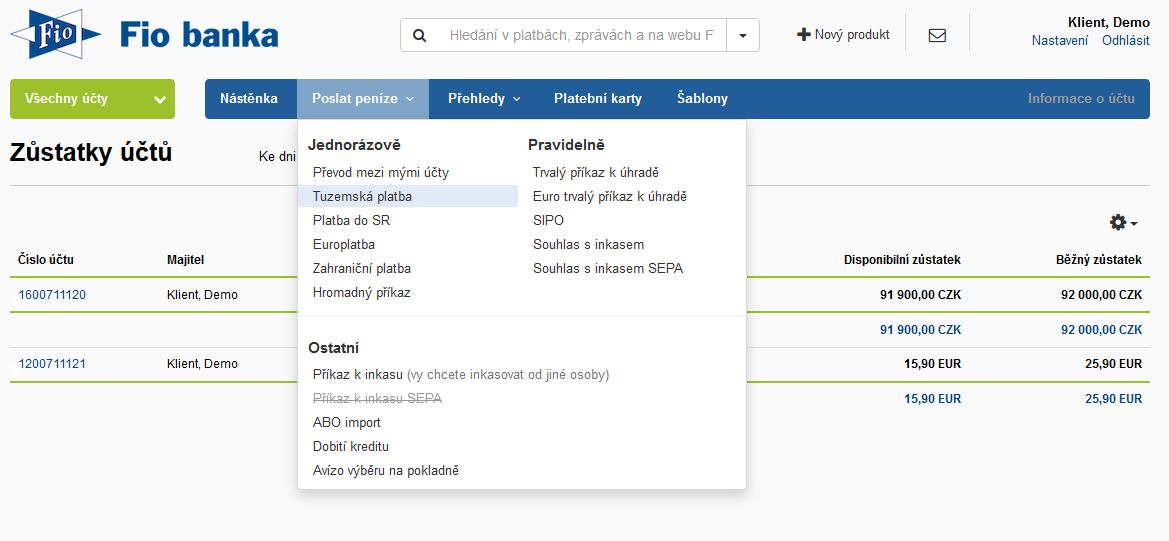Open the table settings gear icon

point(1118,222)
